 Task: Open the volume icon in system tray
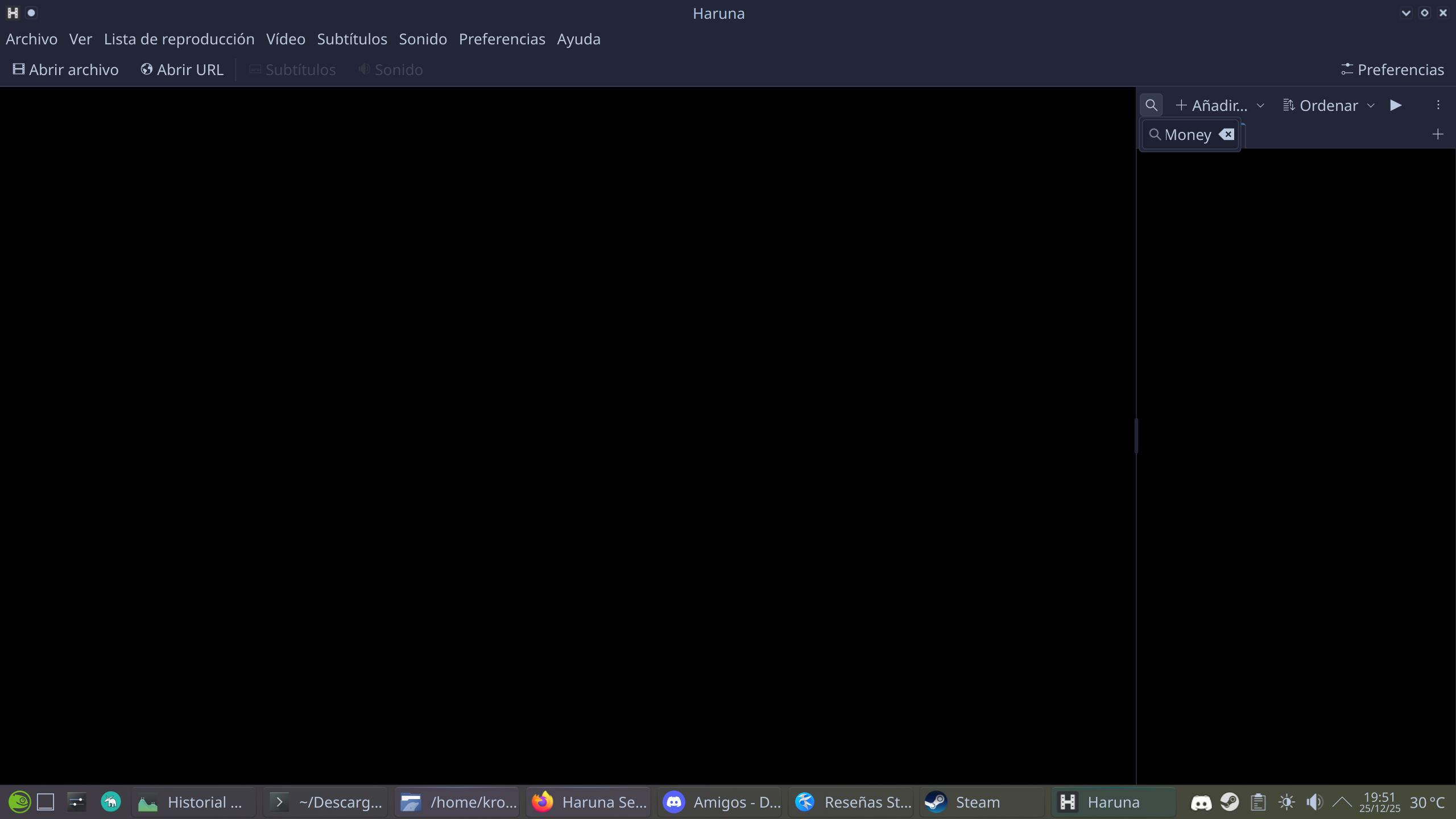click(x=1314, y=802)
